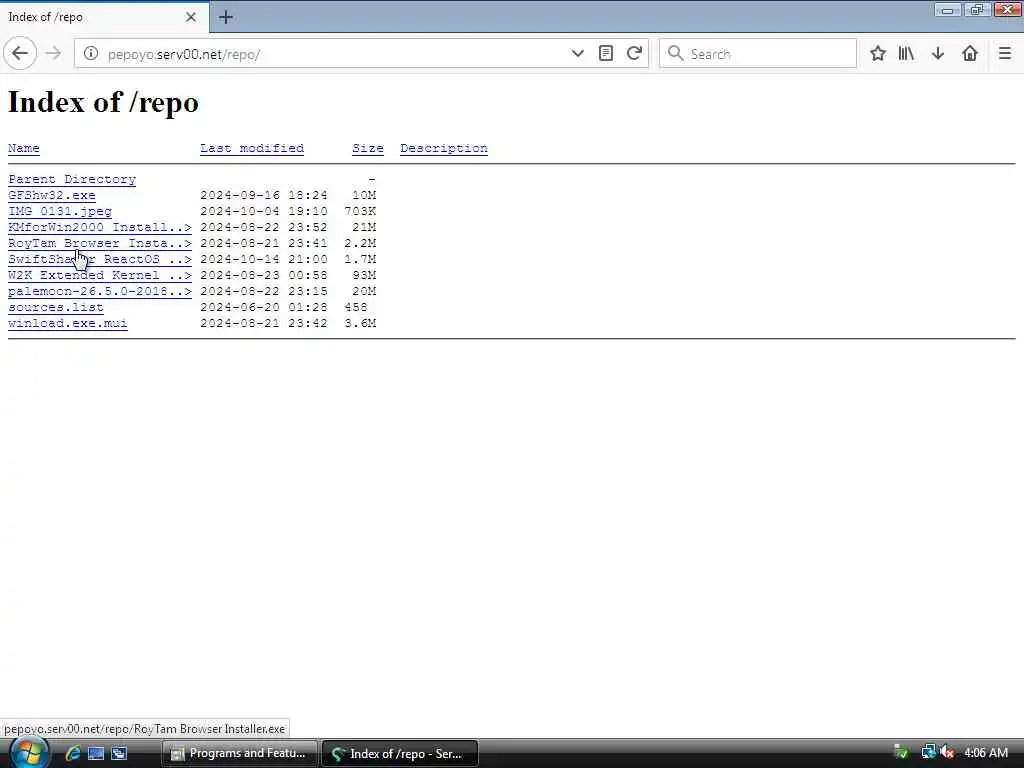The image size is (1024, 768).
Task: Go back using the browser back arrow
Action: pos(20,54)
